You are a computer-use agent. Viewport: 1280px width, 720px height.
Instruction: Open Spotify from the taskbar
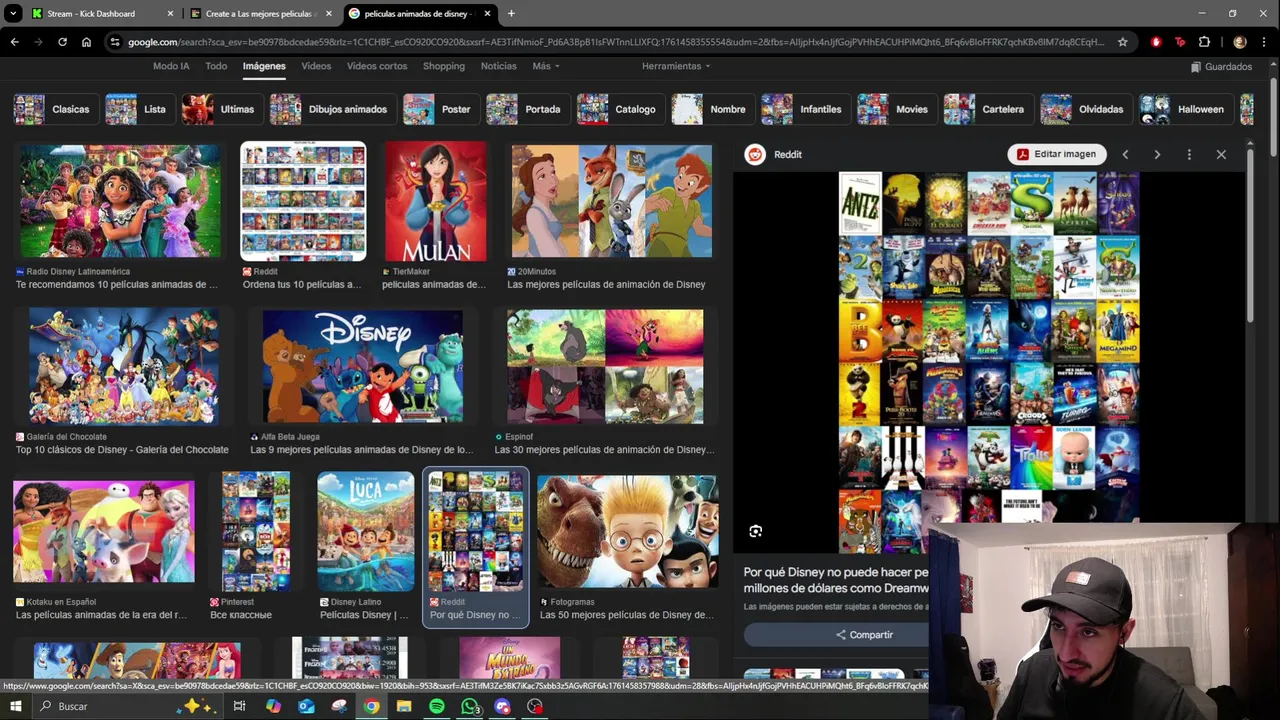437,706
